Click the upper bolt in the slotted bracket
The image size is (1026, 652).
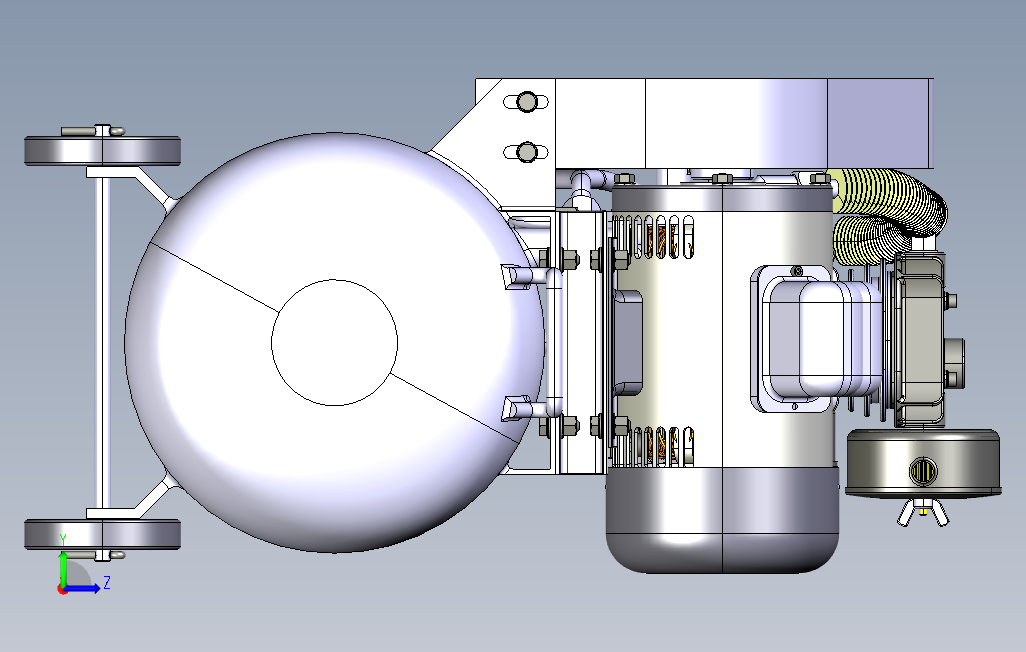527,102
